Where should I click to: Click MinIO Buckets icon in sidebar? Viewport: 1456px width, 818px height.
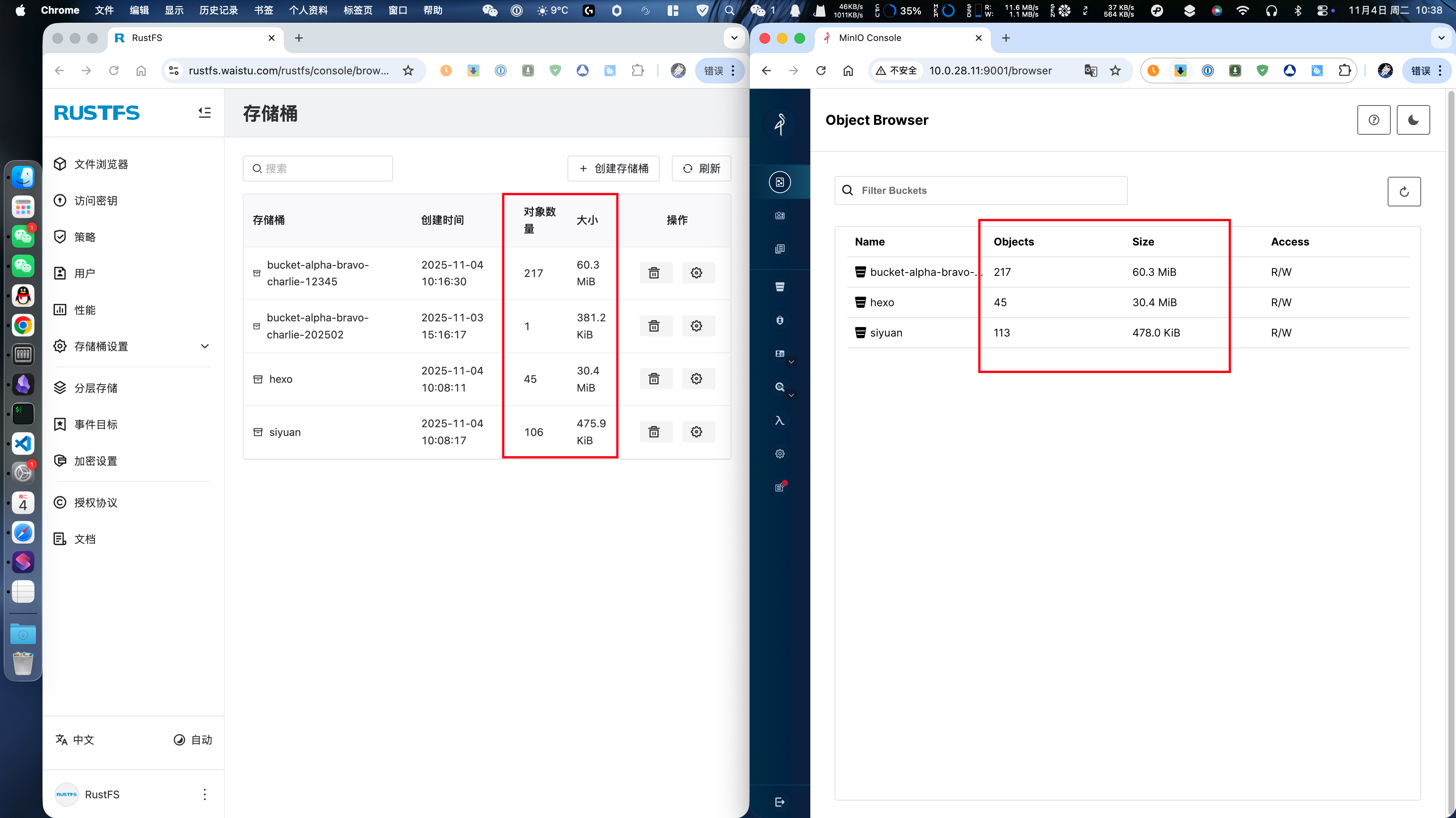(x=780, y=286)
